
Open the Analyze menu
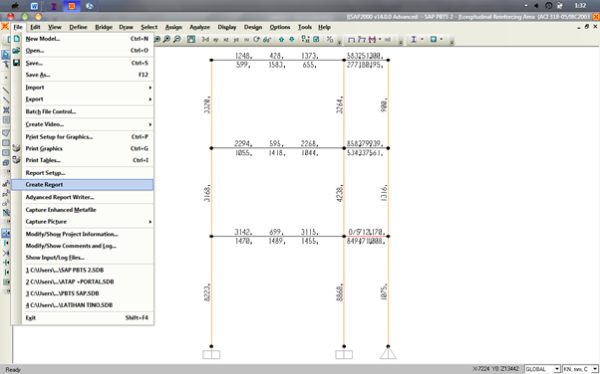coord(199,27)
